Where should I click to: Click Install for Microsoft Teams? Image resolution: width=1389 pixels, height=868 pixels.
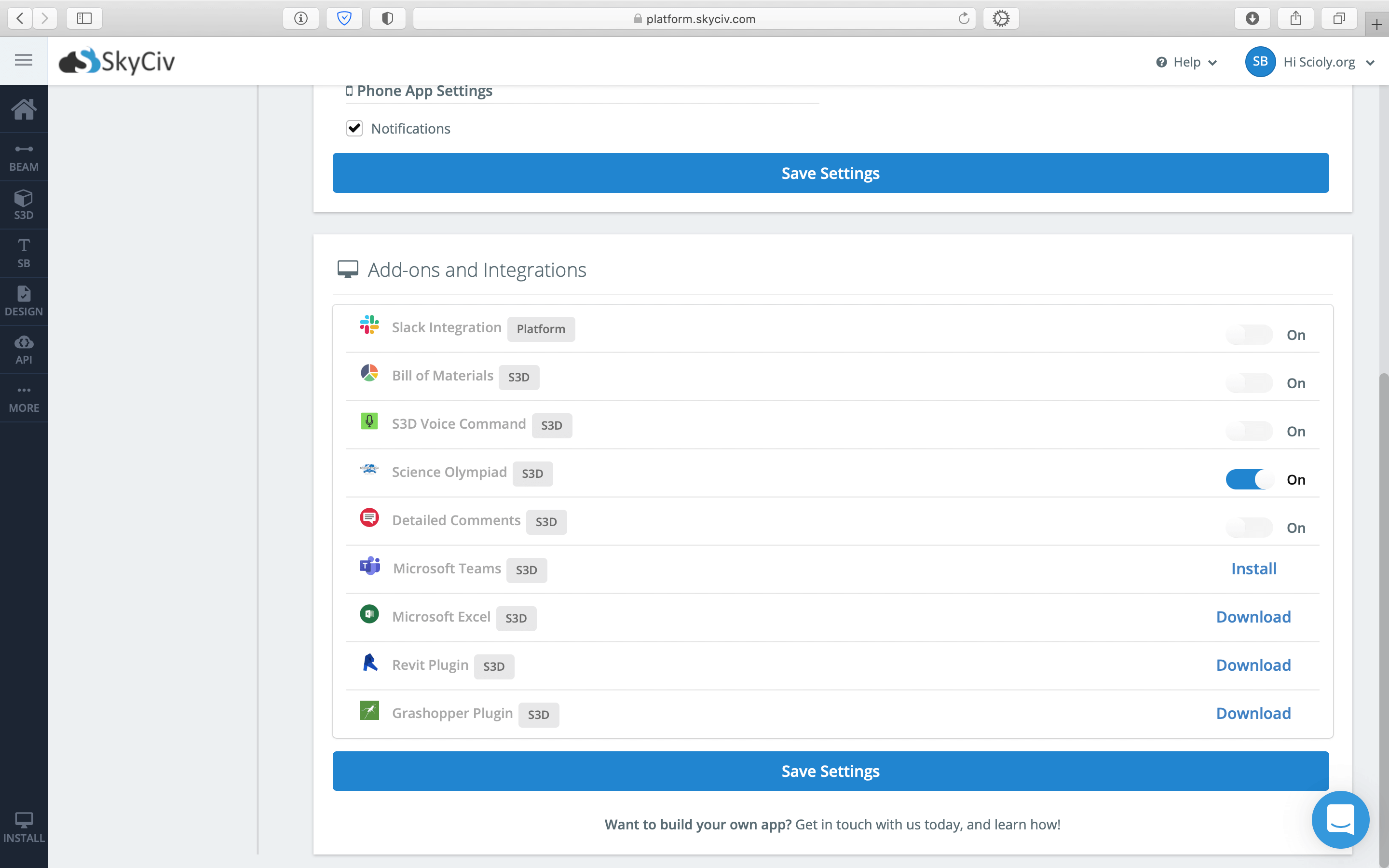pos(1253,569)
